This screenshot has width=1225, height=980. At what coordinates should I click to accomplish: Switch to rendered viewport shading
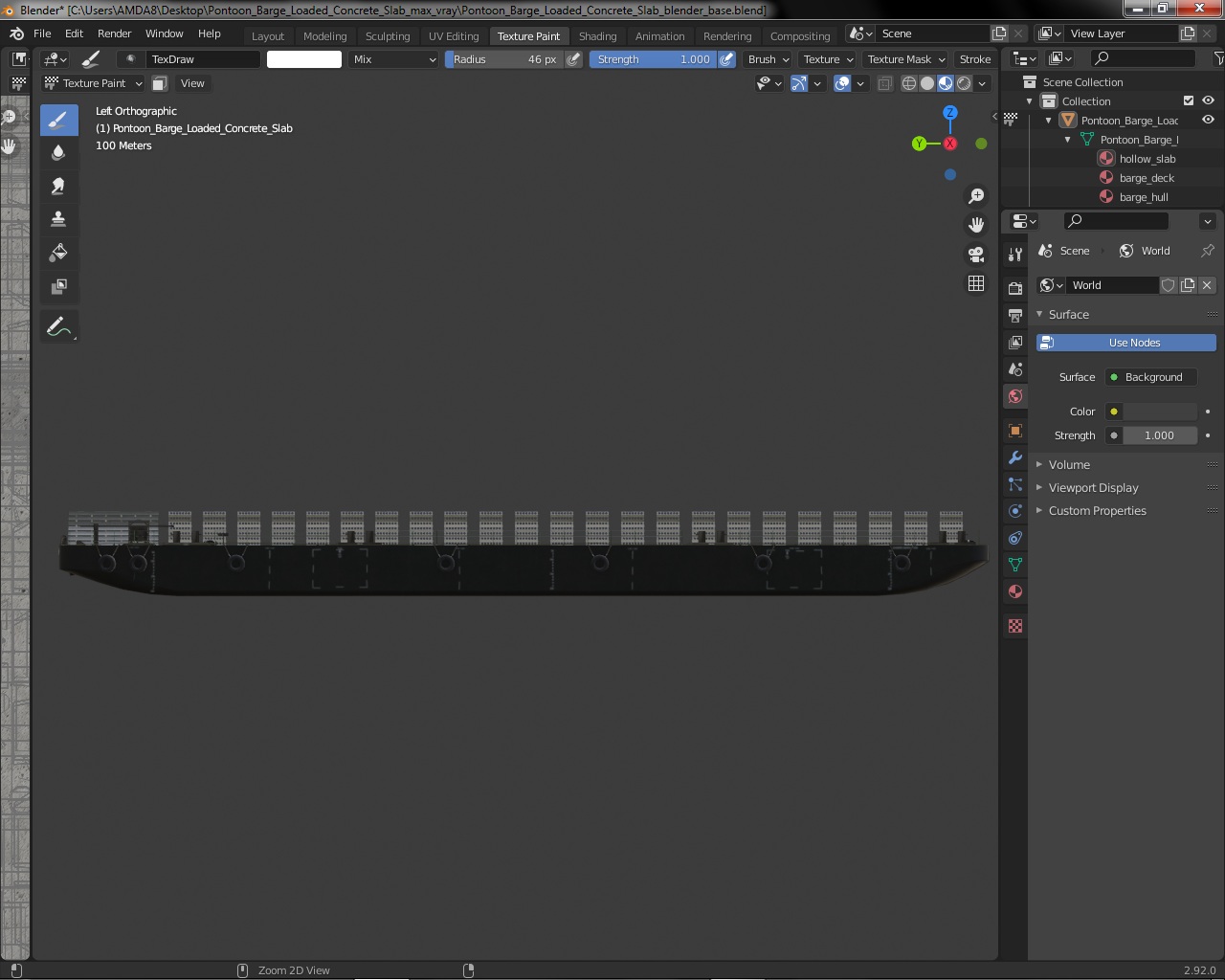click(964, 83)
